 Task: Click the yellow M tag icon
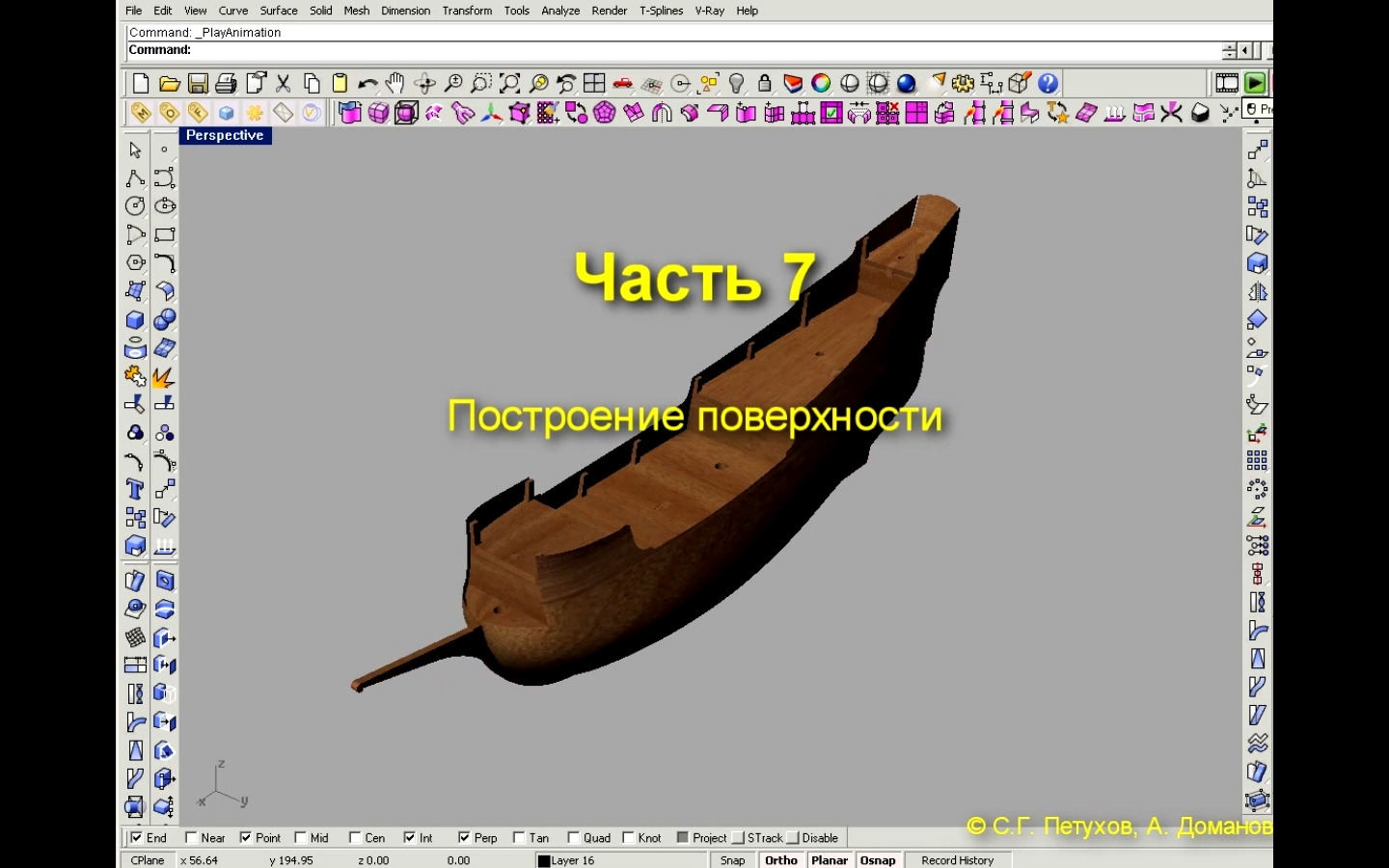pos(141,113)
